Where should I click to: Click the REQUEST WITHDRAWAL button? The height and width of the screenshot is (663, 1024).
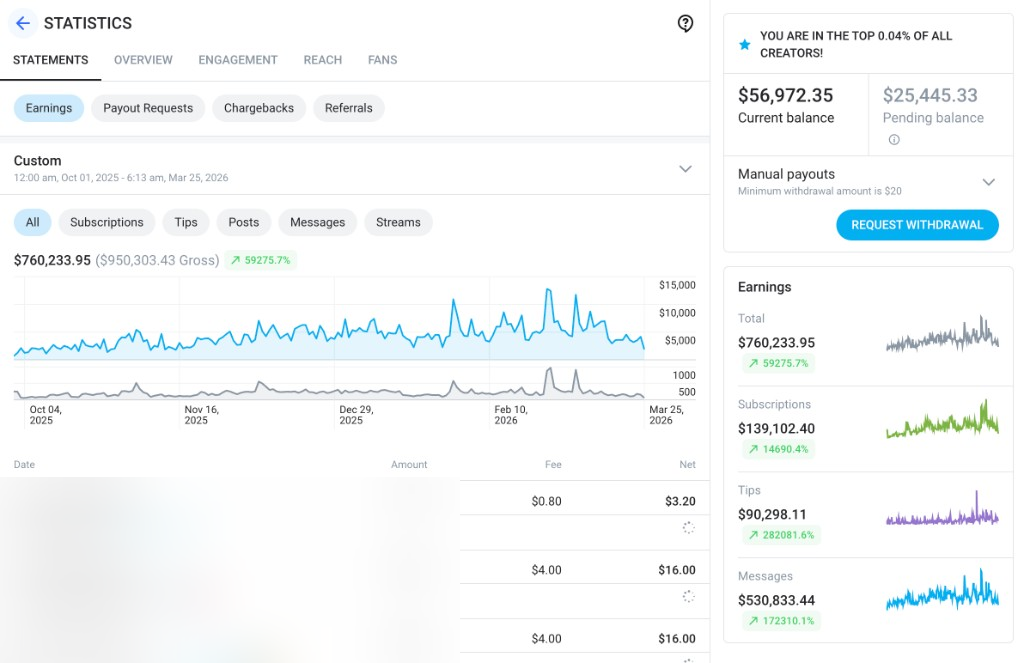[916, 225]
